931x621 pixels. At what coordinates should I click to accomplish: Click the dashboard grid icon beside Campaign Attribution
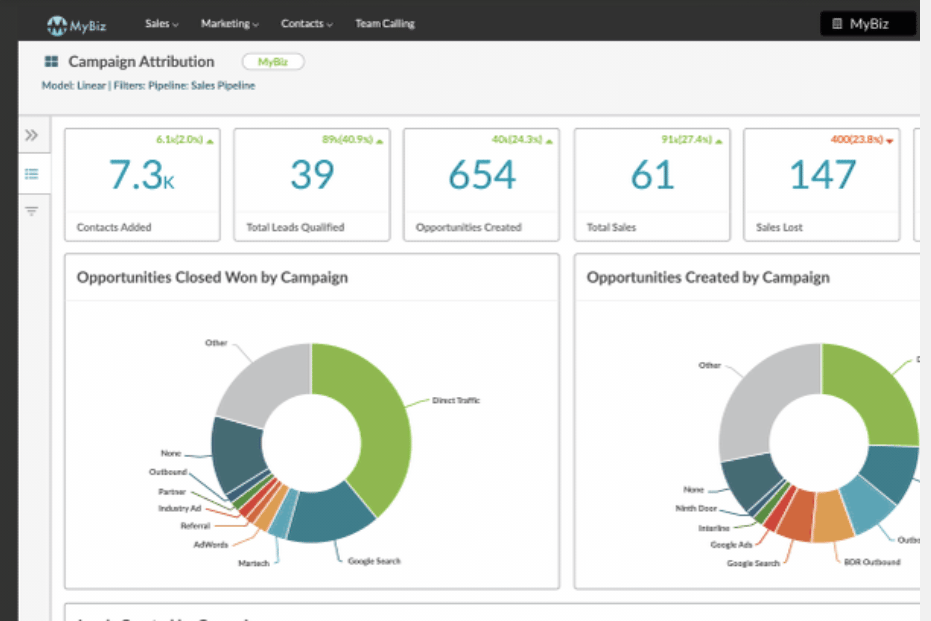[x=49, y=61]
